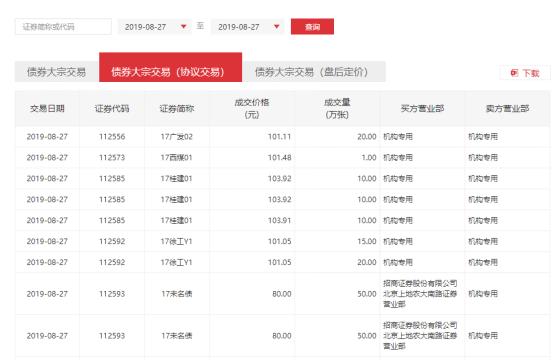Image resolution: width=554 pixels, height=360 pixels.
Task: Click the 17西煤01 security name
Action: click(177, 158)
